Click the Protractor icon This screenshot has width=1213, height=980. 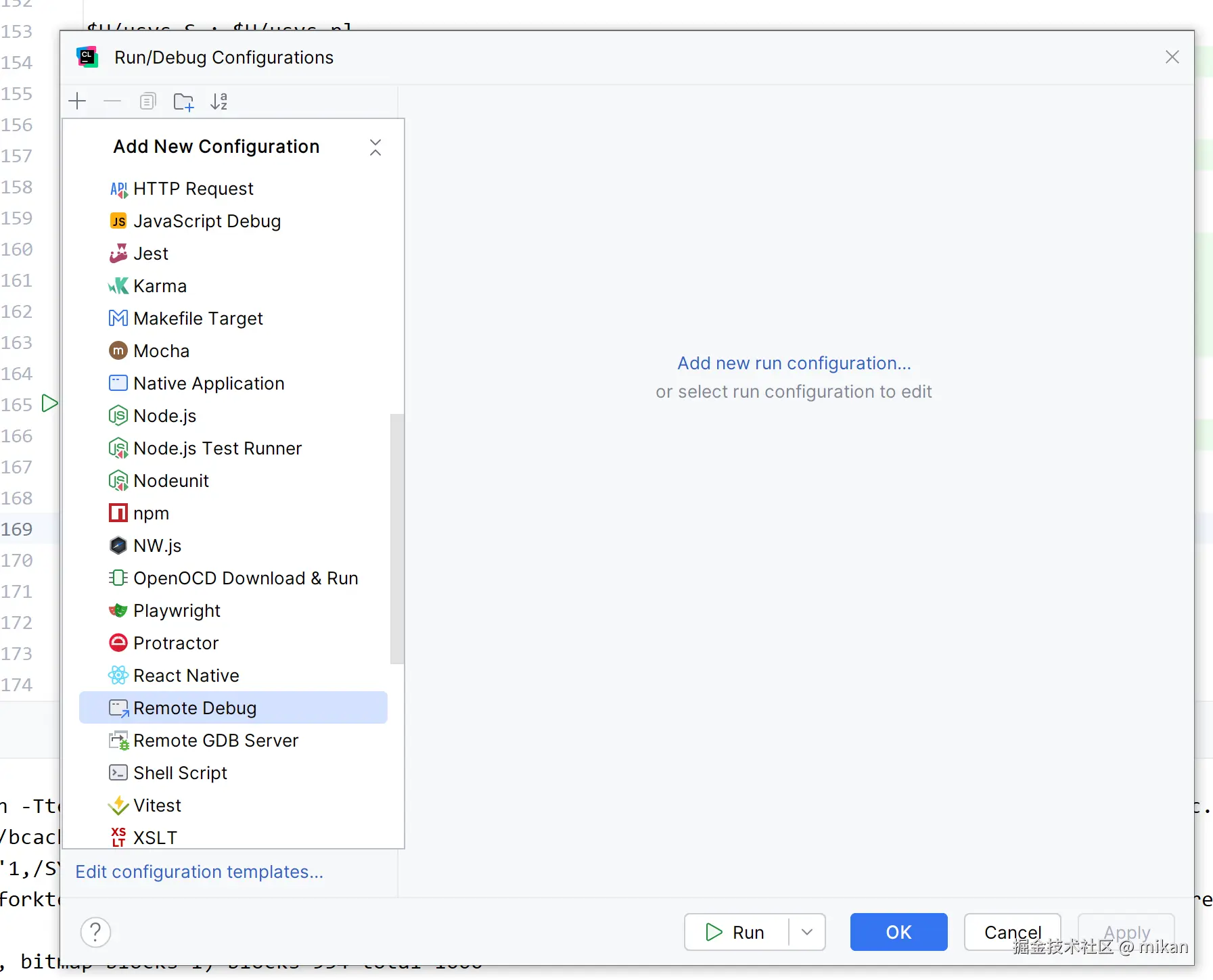coord(118,643)
